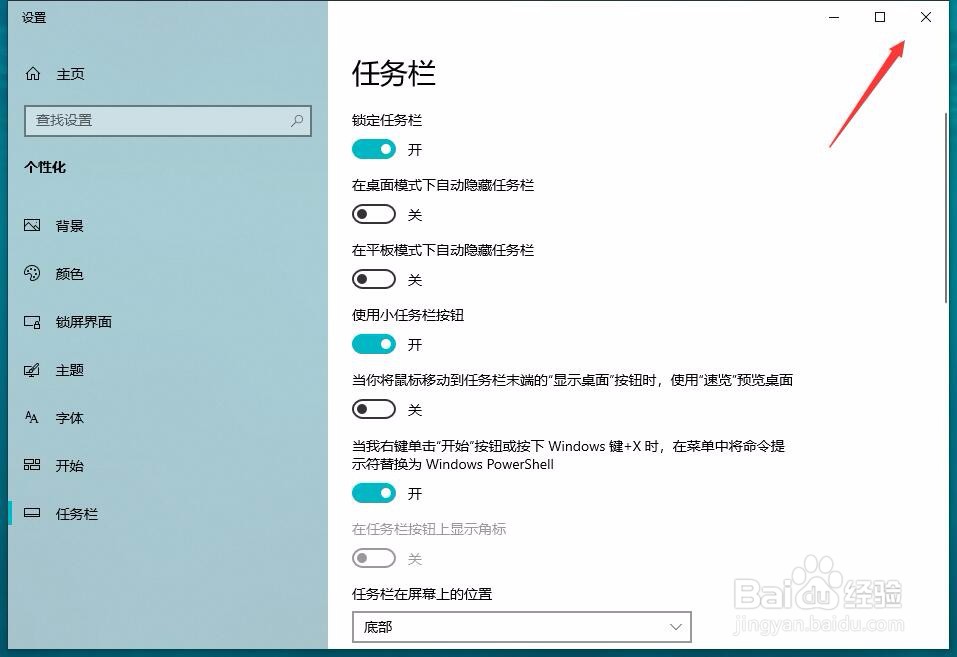Click the 主页 (Home) house icon
Screen dimensions: 957x657
click(31, 73)
